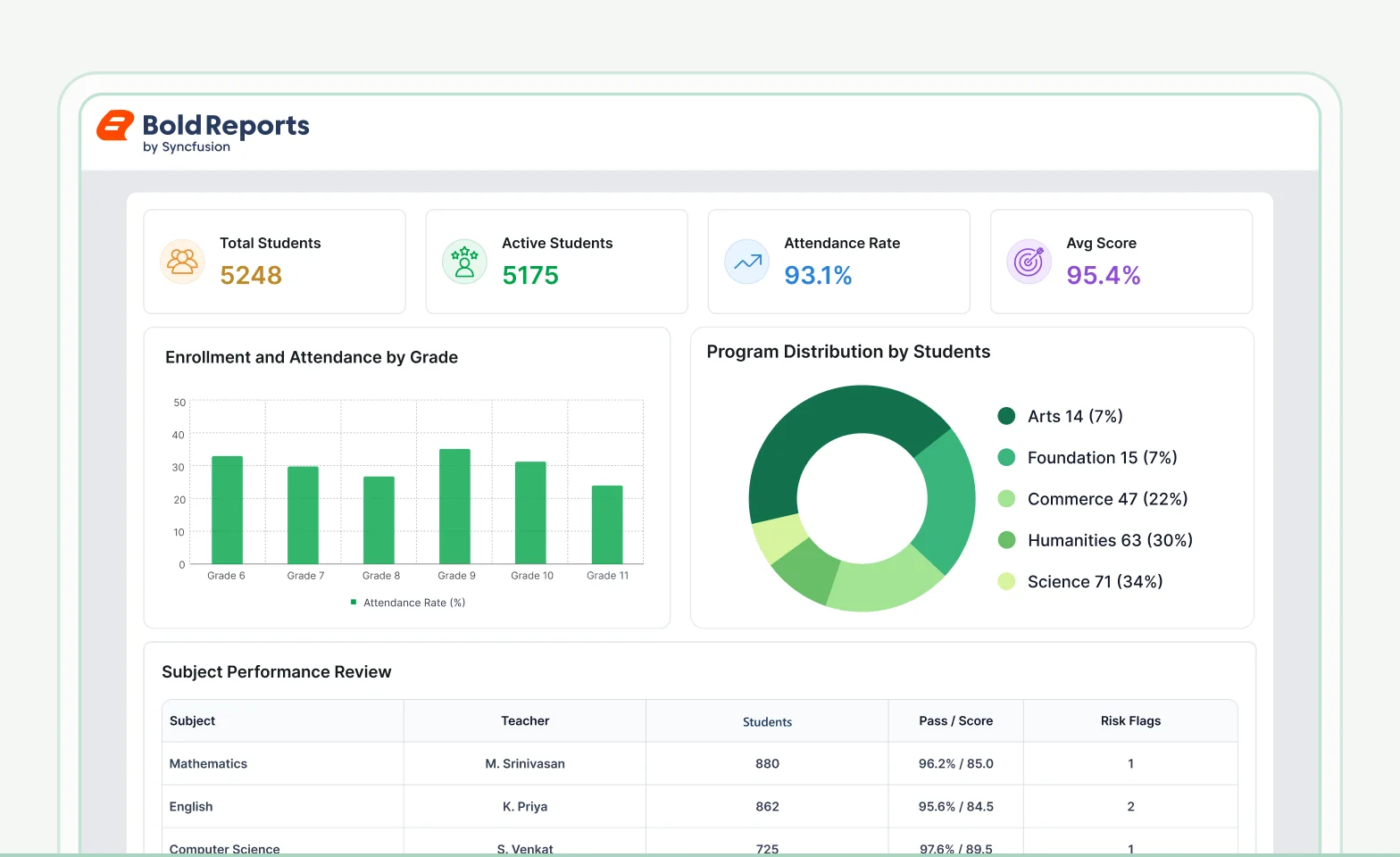Screen dimensions: 1400x857
Task: Click teacher name 'K. Priya'
Action: tap(525, 806)
